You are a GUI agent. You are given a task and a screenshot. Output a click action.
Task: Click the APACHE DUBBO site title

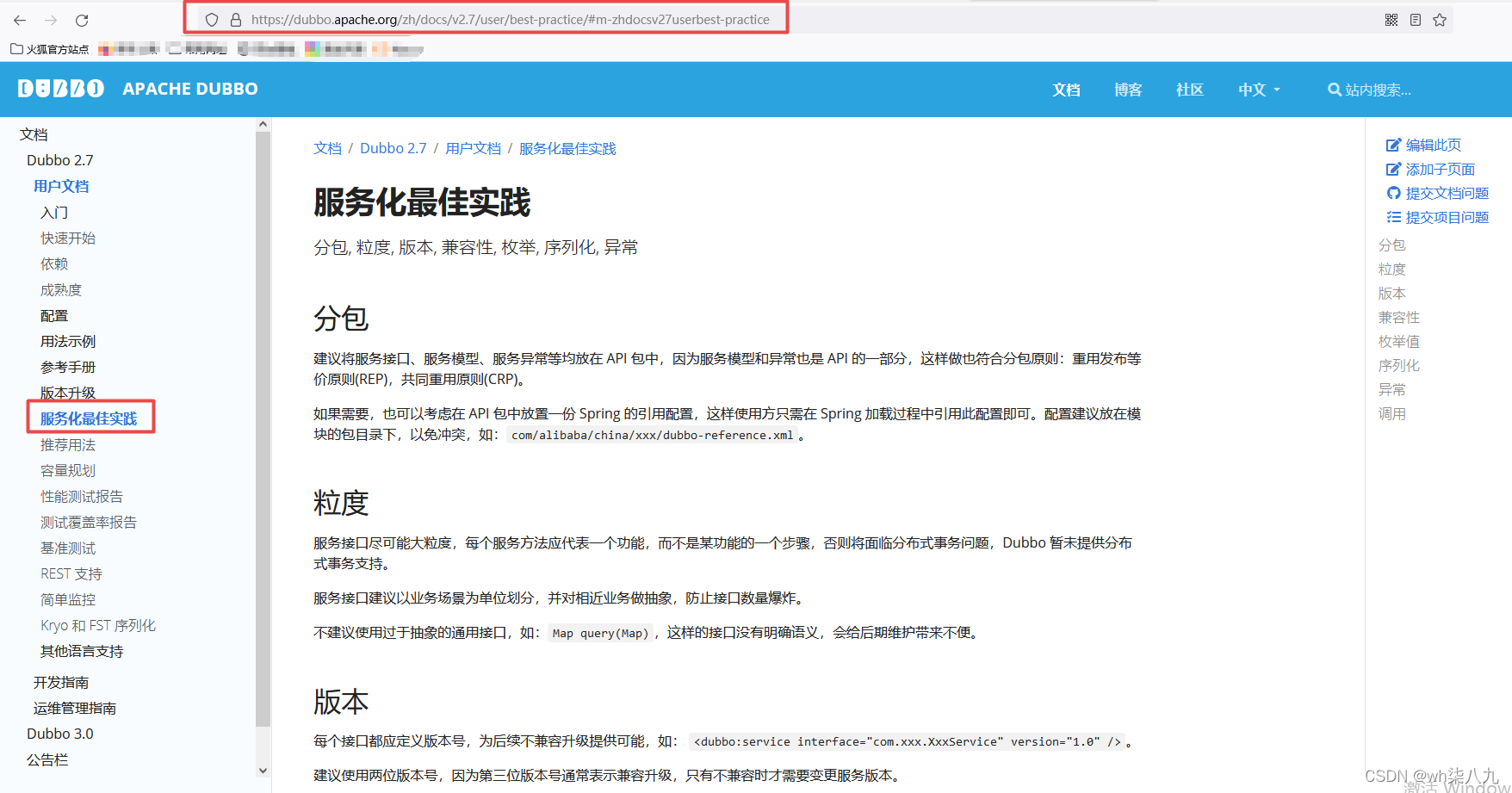tap(190, 89)
